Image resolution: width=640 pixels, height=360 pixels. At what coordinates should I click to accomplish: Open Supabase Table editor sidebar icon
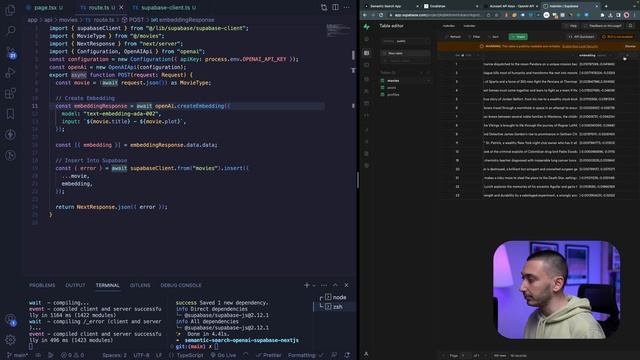click(367, 53)
